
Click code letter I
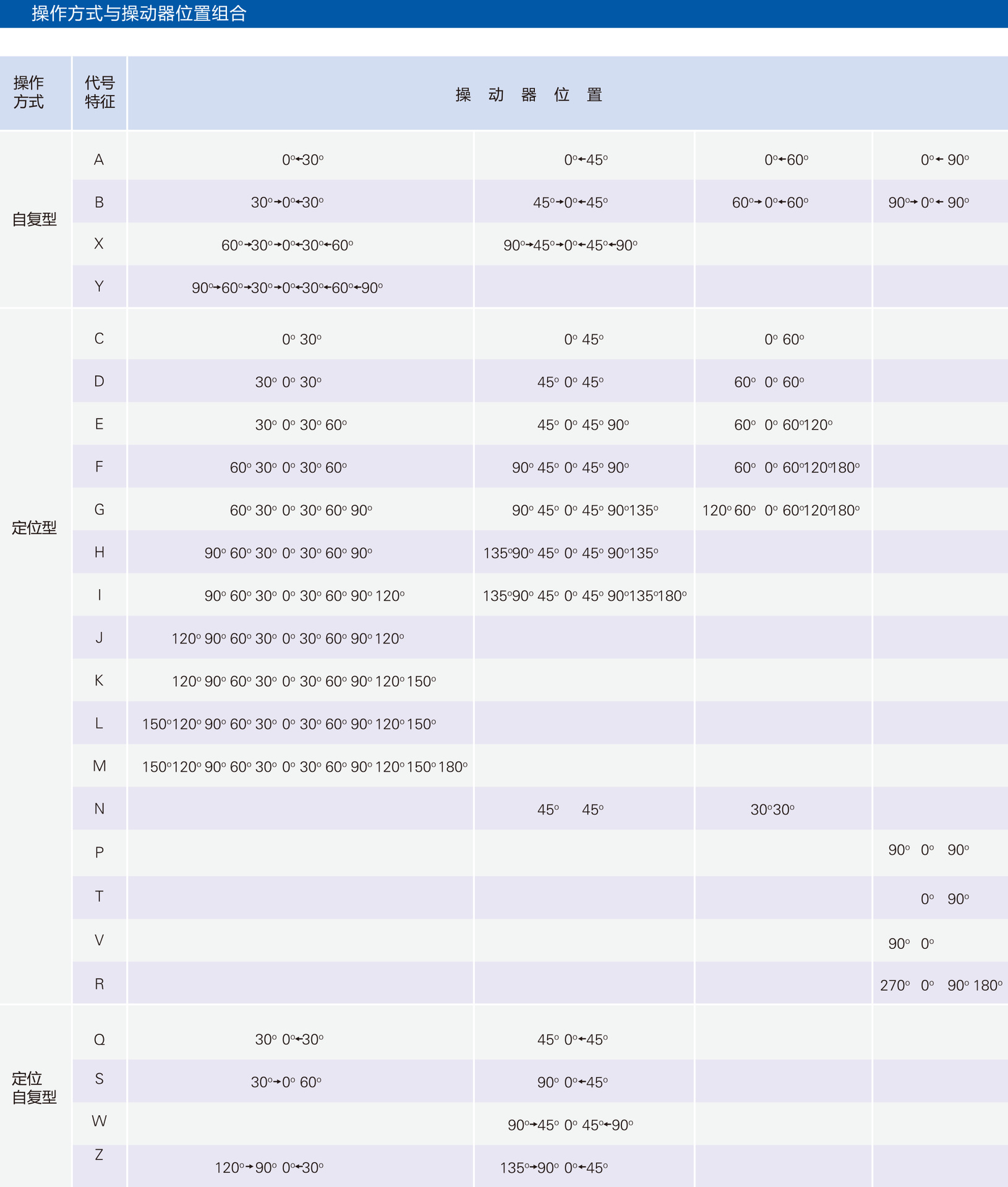click(99, 595)
